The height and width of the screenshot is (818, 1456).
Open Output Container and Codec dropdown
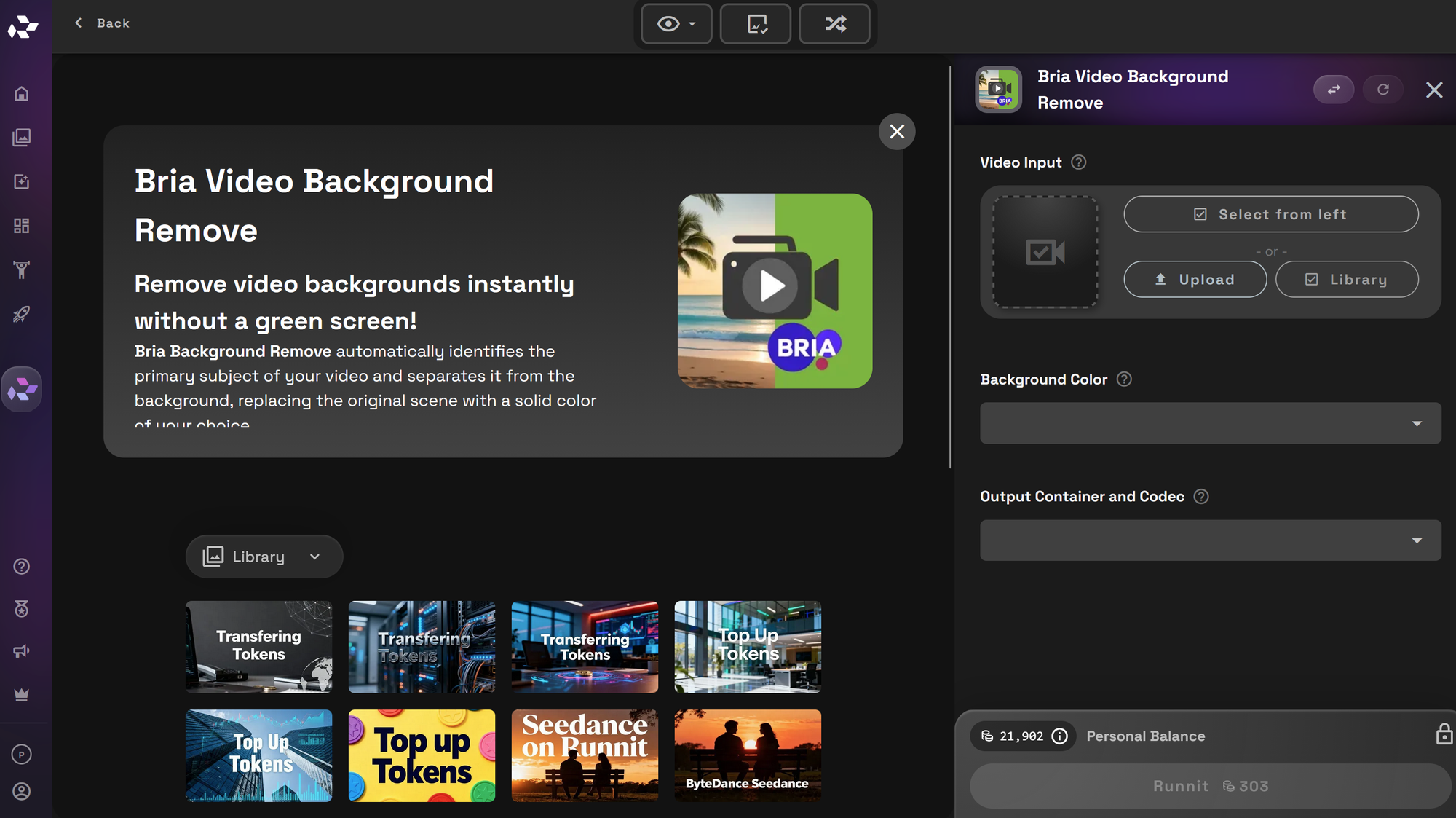click(1210, 540)
